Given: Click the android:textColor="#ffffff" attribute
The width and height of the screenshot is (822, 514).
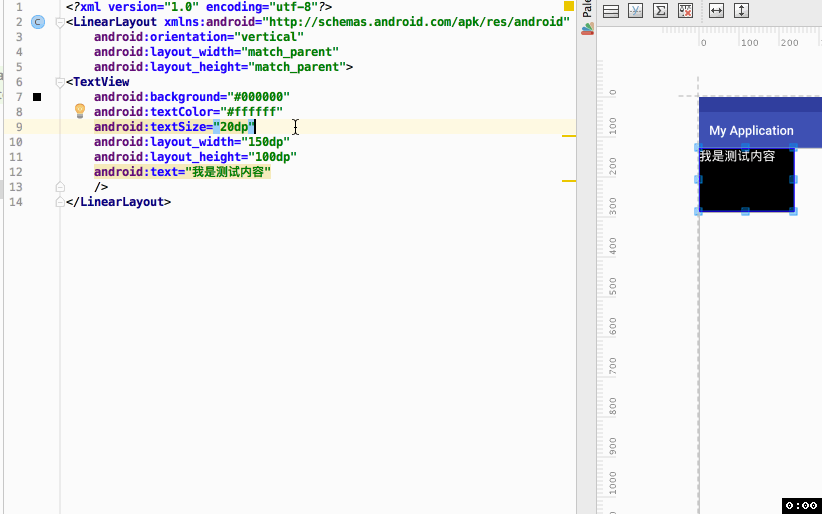Looking at the screenshot, I should (188, 112).
